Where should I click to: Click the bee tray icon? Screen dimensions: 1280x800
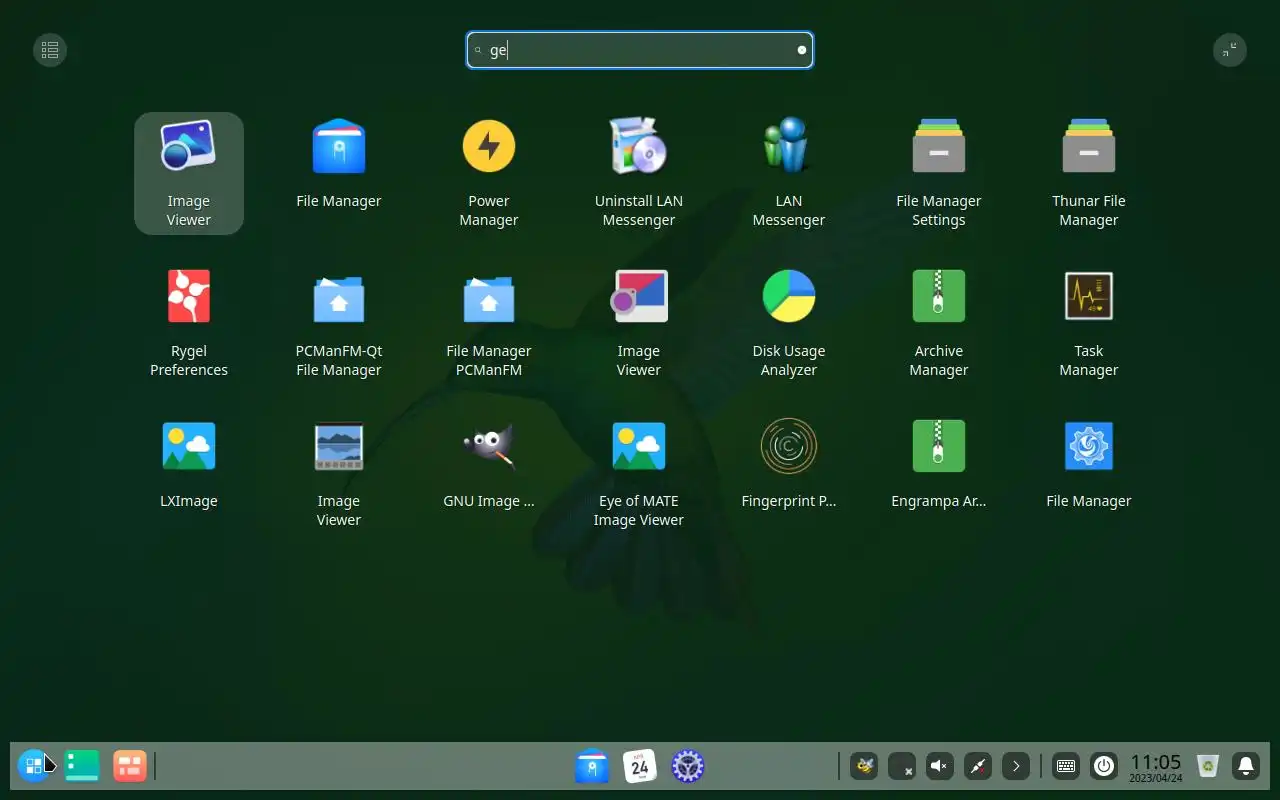click(864, 766)
